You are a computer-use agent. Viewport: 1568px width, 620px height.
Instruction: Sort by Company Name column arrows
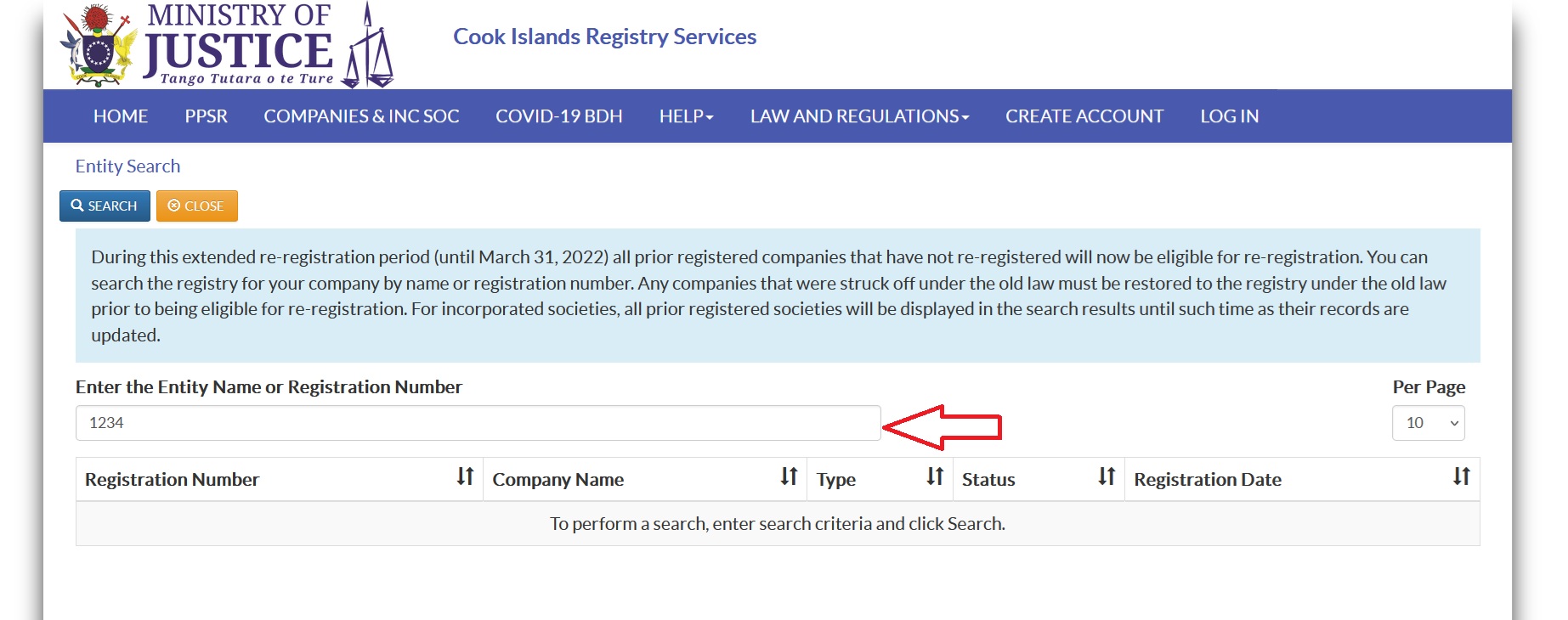789,477
